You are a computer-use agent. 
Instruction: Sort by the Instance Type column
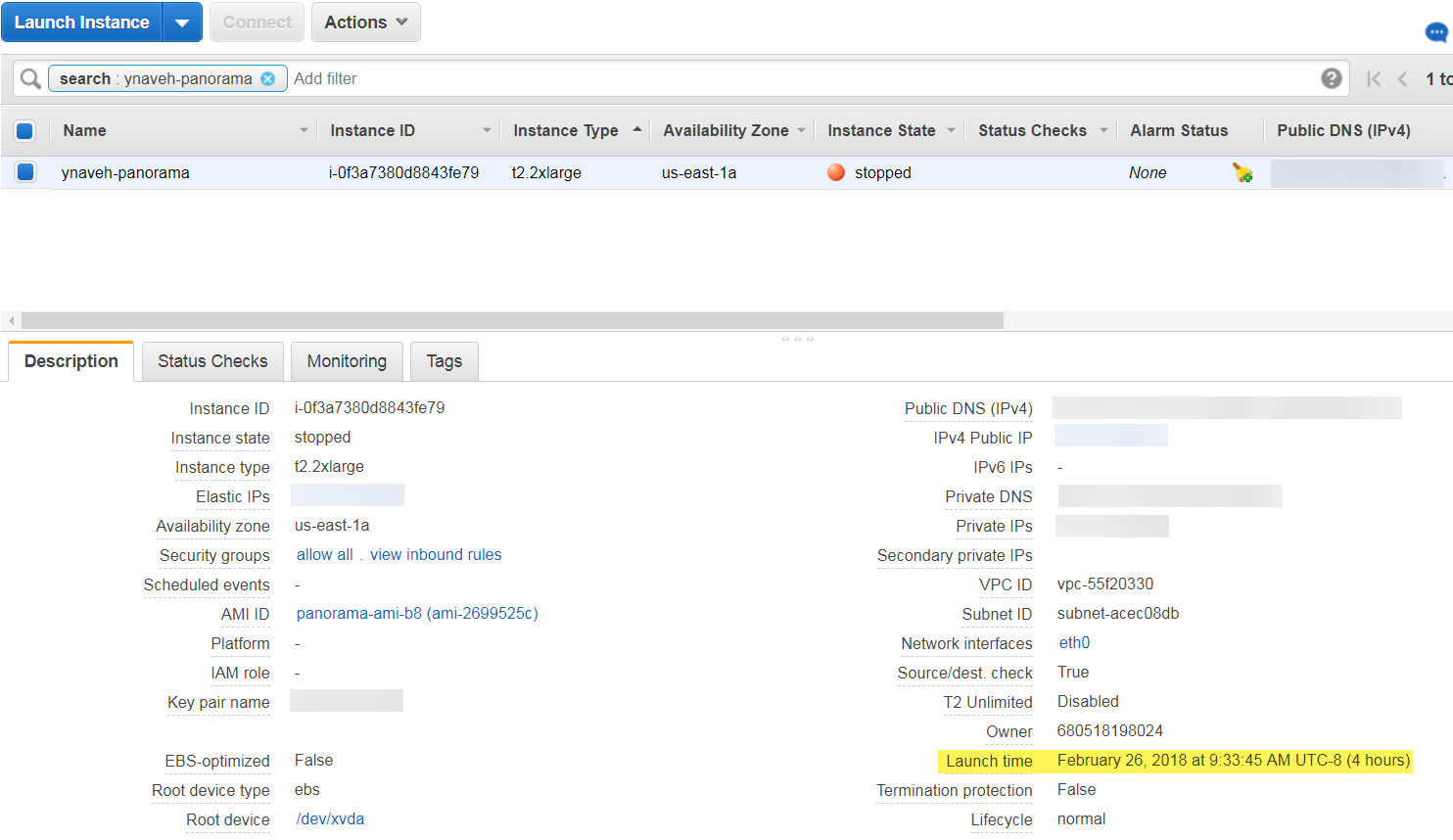565,130
